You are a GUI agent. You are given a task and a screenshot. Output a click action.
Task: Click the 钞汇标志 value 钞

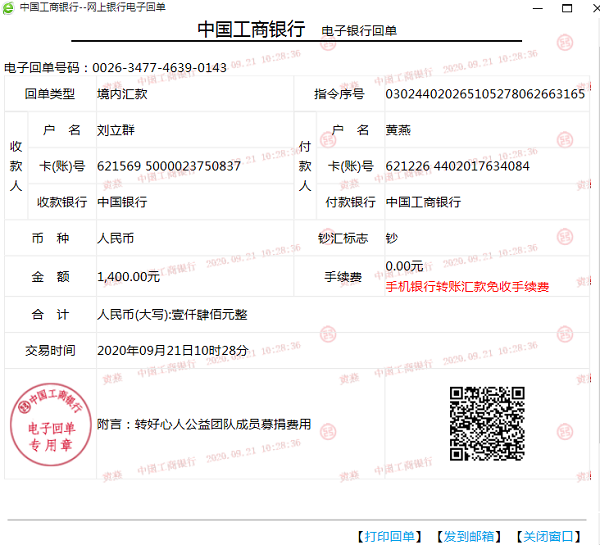[391, 238]
